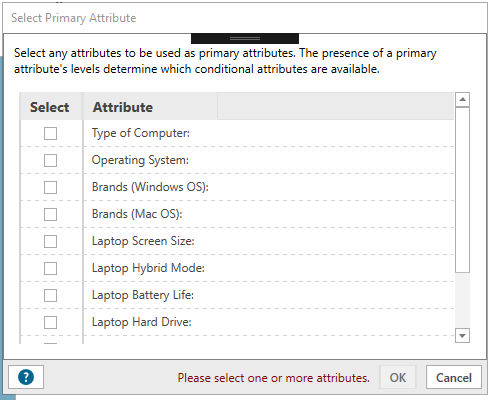The width and height of the screenshot is (490, 400).
Task: Click the dark drag handle at the top
Action: pos(245,39)
